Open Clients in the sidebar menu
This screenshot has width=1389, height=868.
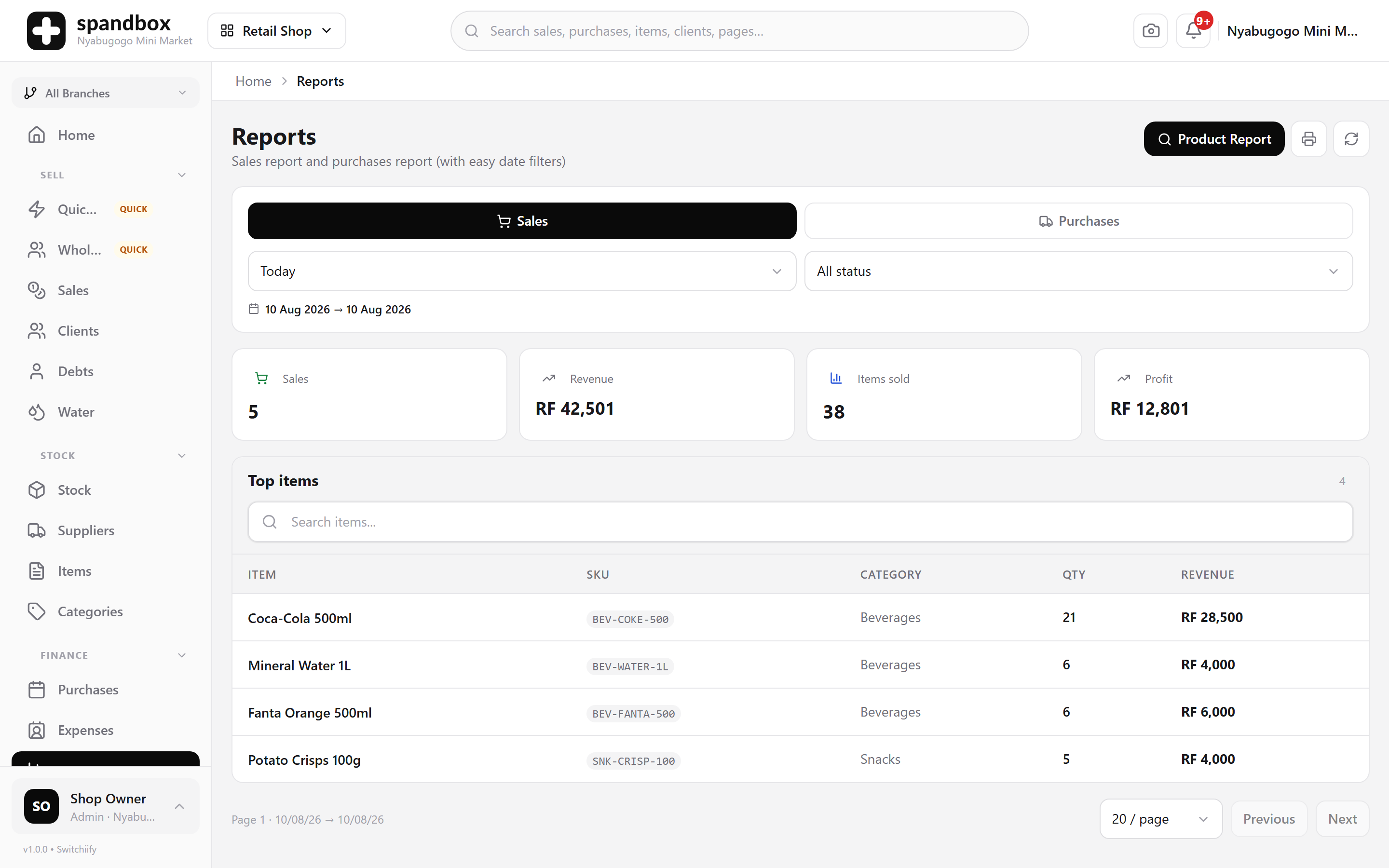[x=106, y=331]
